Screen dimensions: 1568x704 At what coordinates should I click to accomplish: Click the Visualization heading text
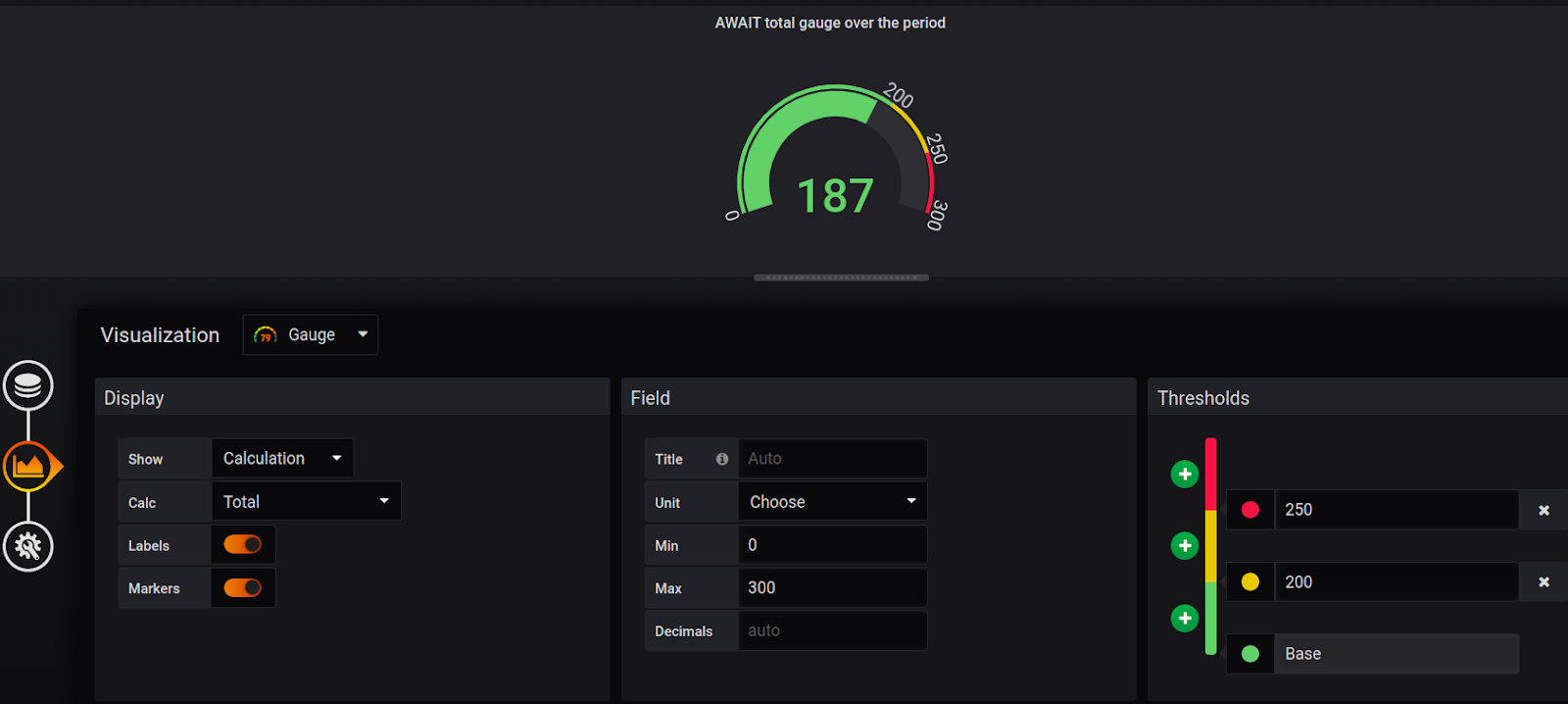click(160, 335)
